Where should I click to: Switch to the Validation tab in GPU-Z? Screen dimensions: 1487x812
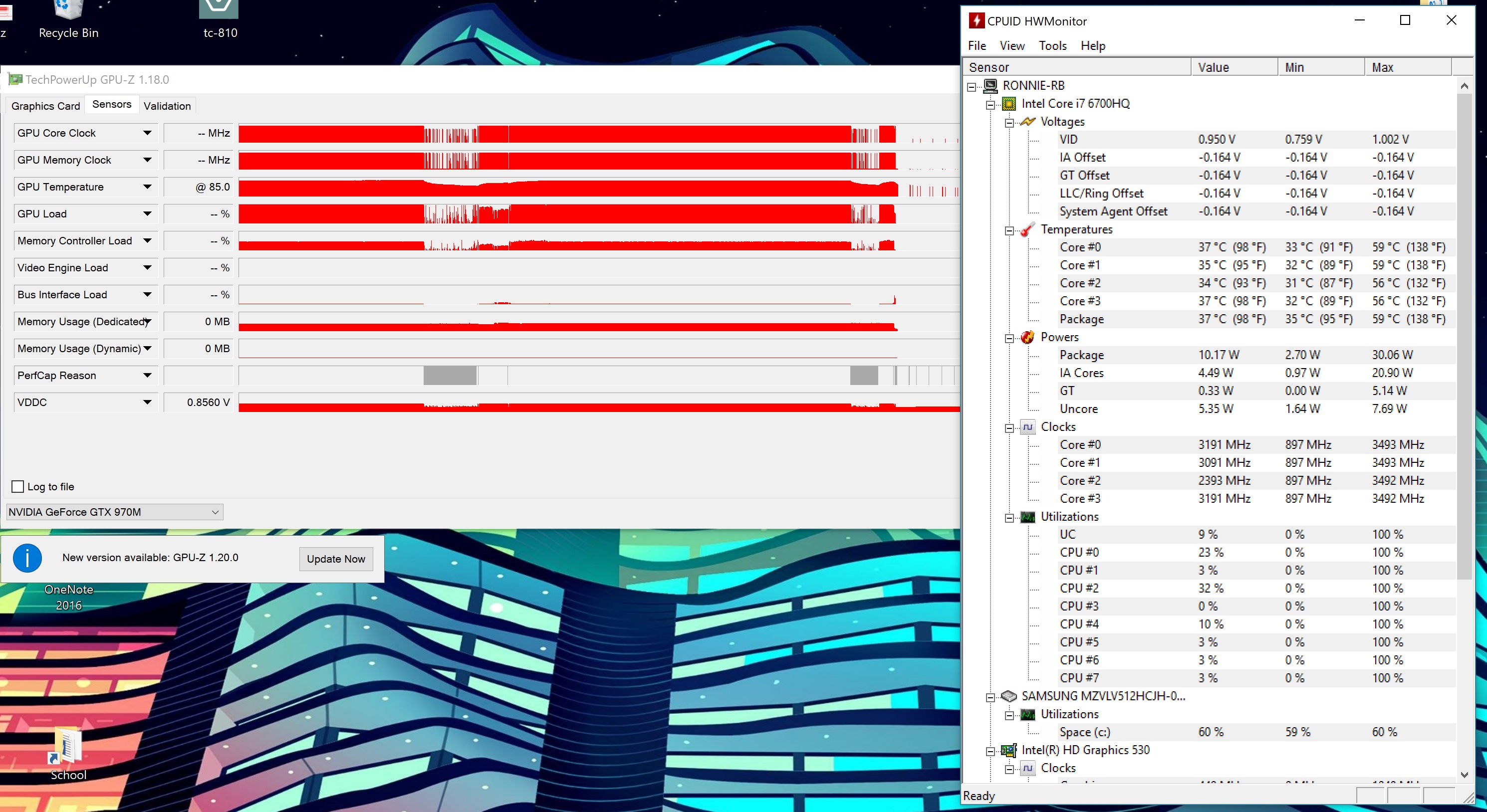[167, 106]
